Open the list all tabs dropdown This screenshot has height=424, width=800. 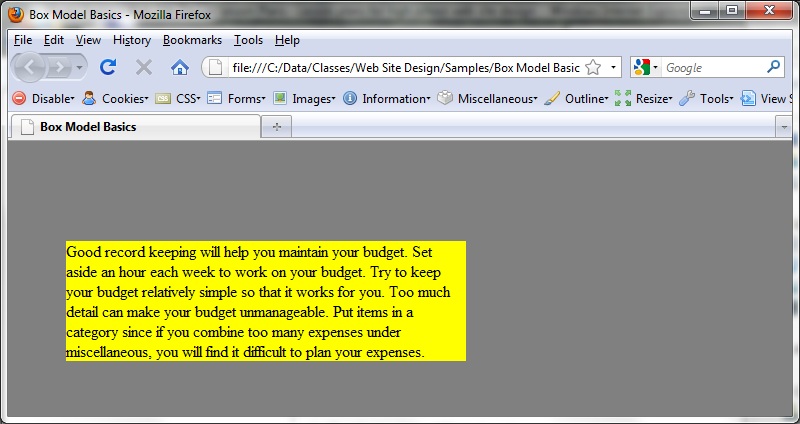[784, 127]
